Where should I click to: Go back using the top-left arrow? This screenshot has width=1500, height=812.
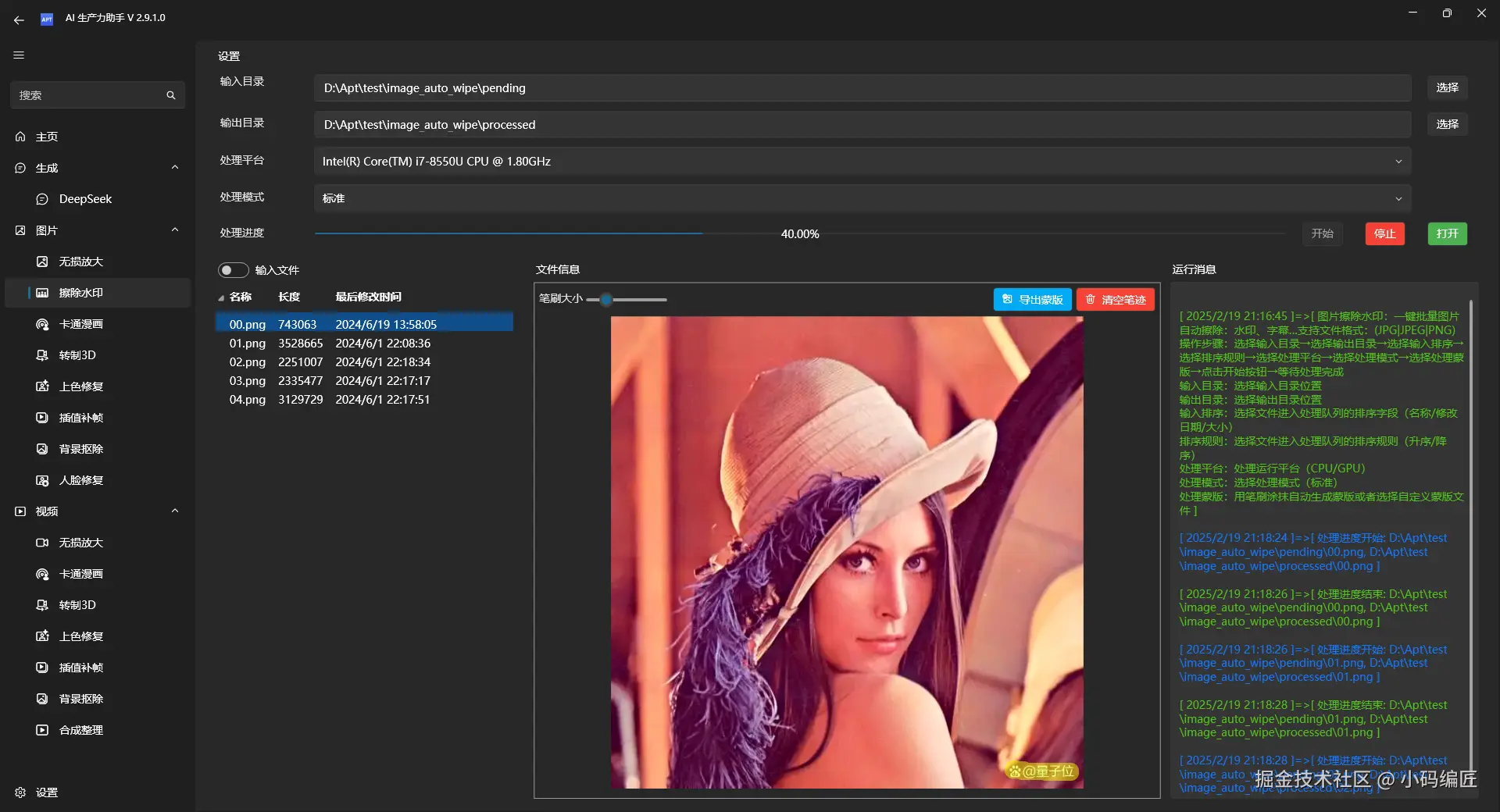tap(19, 20)
